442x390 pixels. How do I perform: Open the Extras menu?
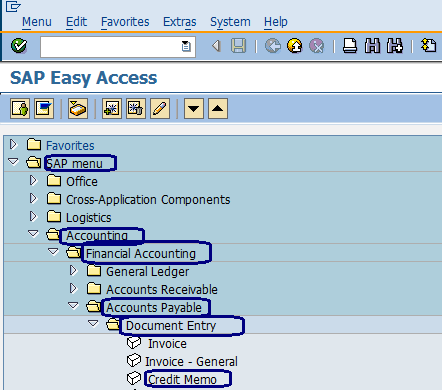(x=180, y=22)
